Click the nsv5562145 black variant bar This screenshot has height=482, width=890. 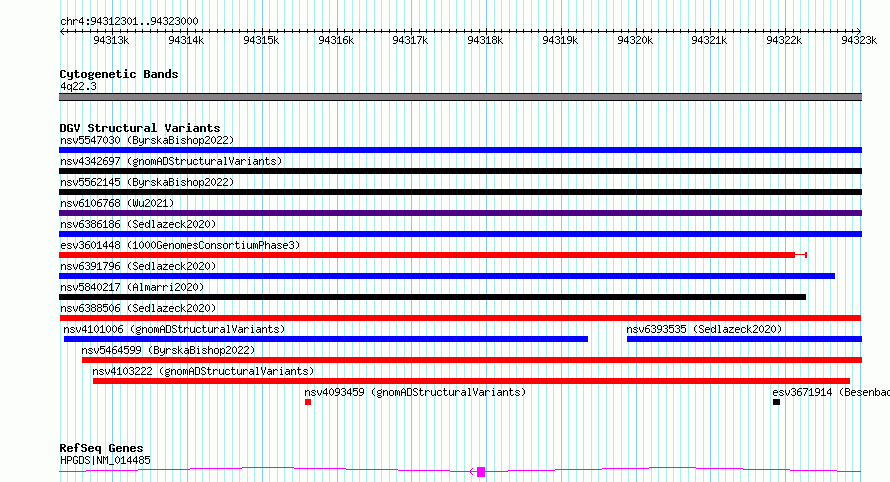460,192
